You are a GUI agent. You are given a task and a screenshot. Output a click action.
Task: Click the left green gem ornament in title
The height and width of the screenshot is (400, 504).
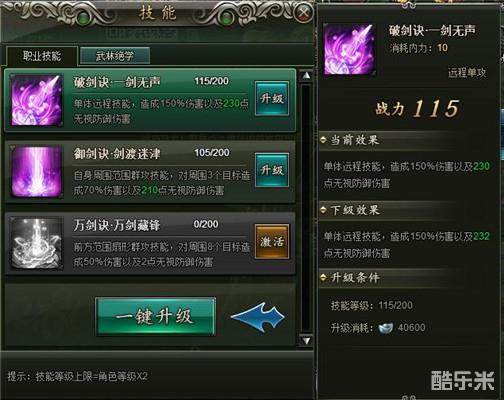[82, 18]
